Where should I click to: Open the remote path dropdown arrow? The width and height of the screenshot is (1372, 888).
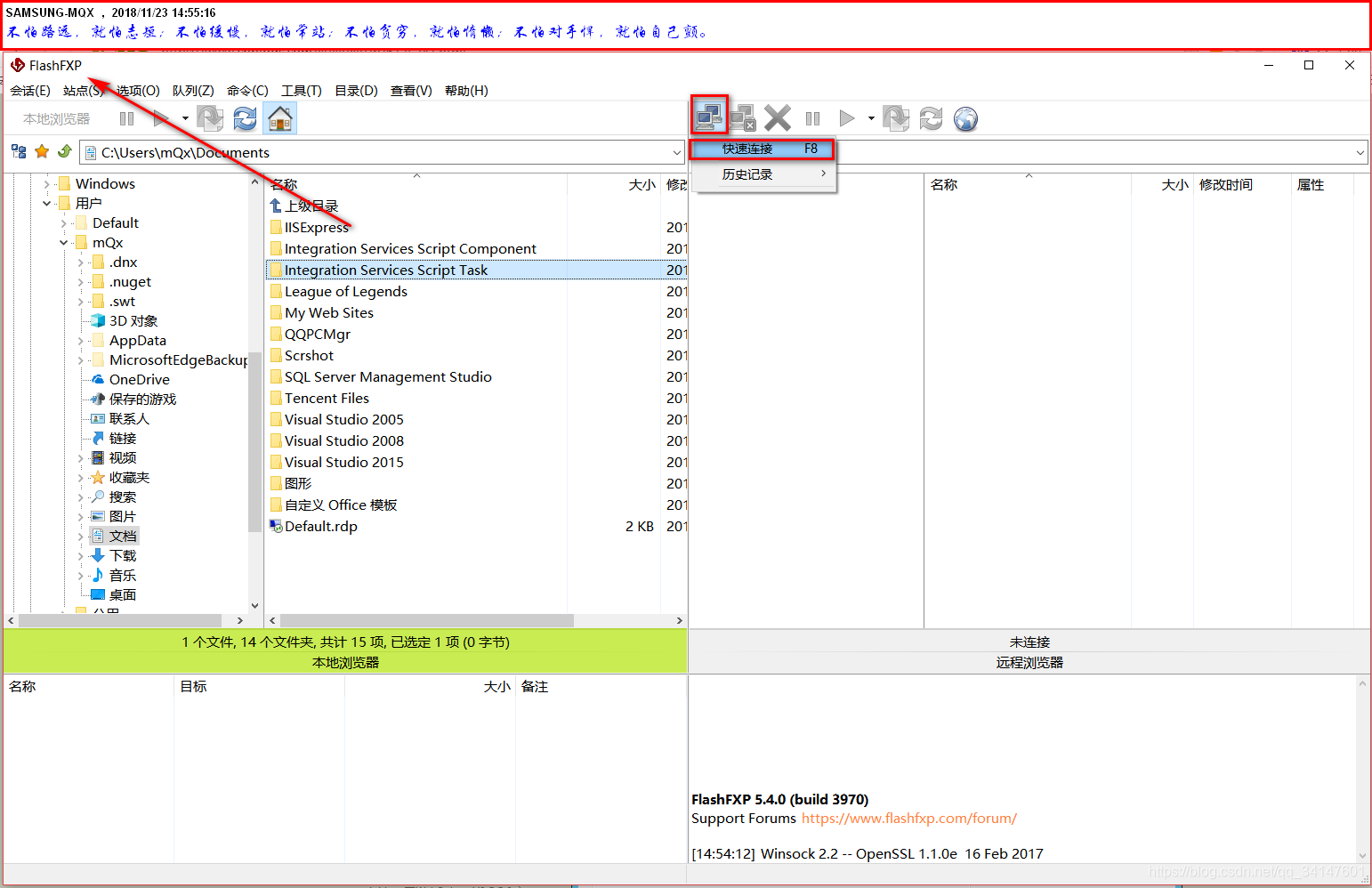1360,152
